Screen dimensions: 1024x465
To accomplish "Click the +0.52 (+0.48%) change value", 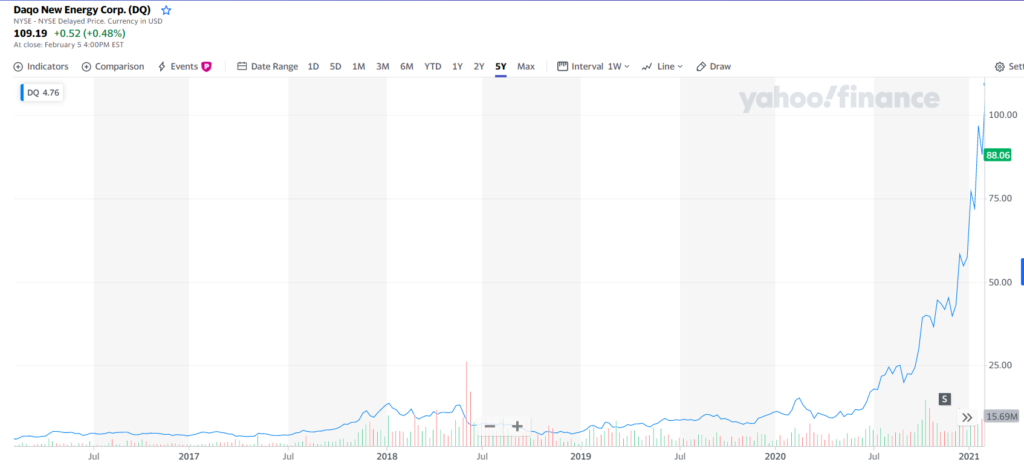I will (x=89, y=33).
